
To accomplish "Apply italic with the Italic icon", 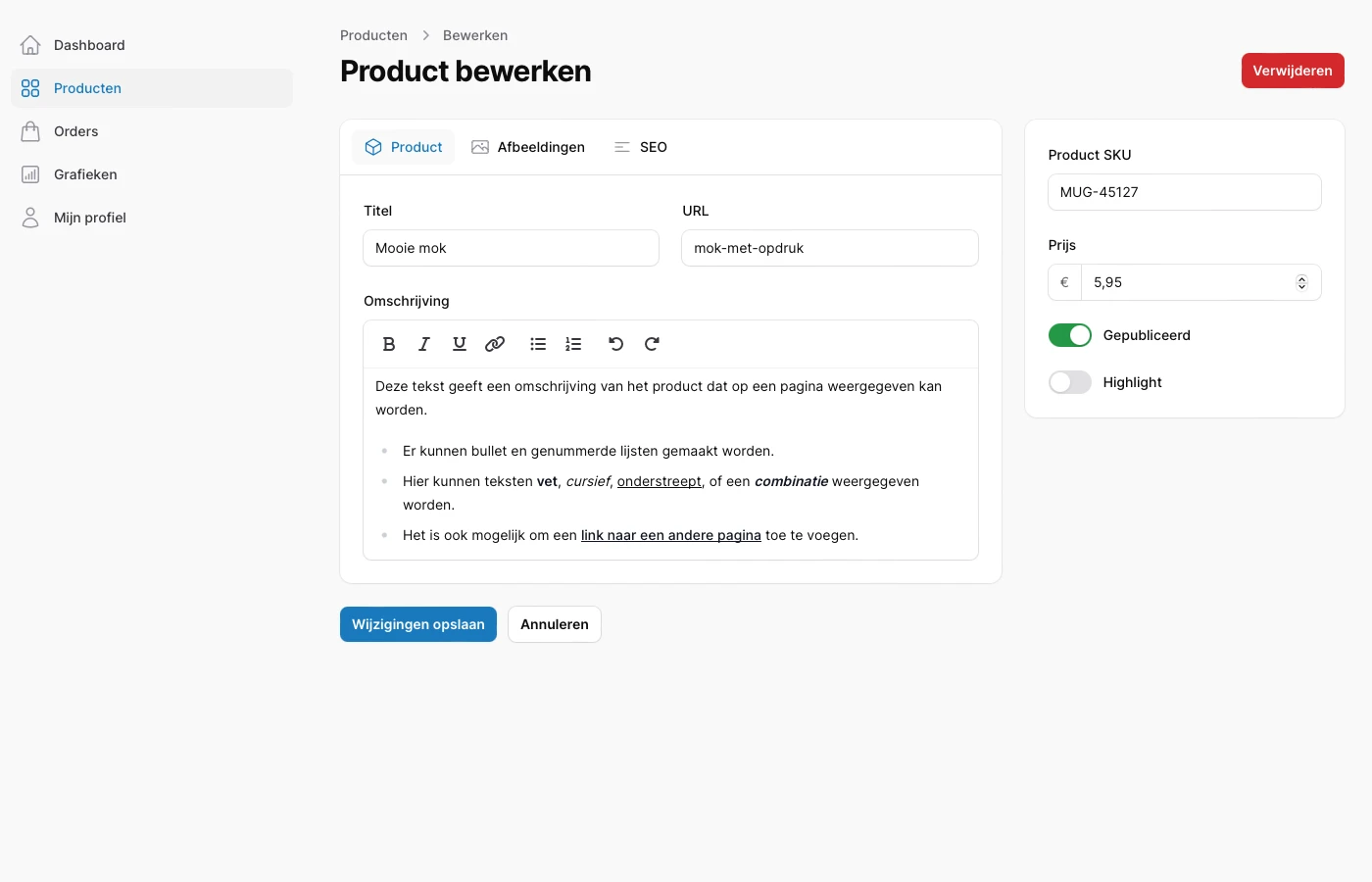I will 424,344.
